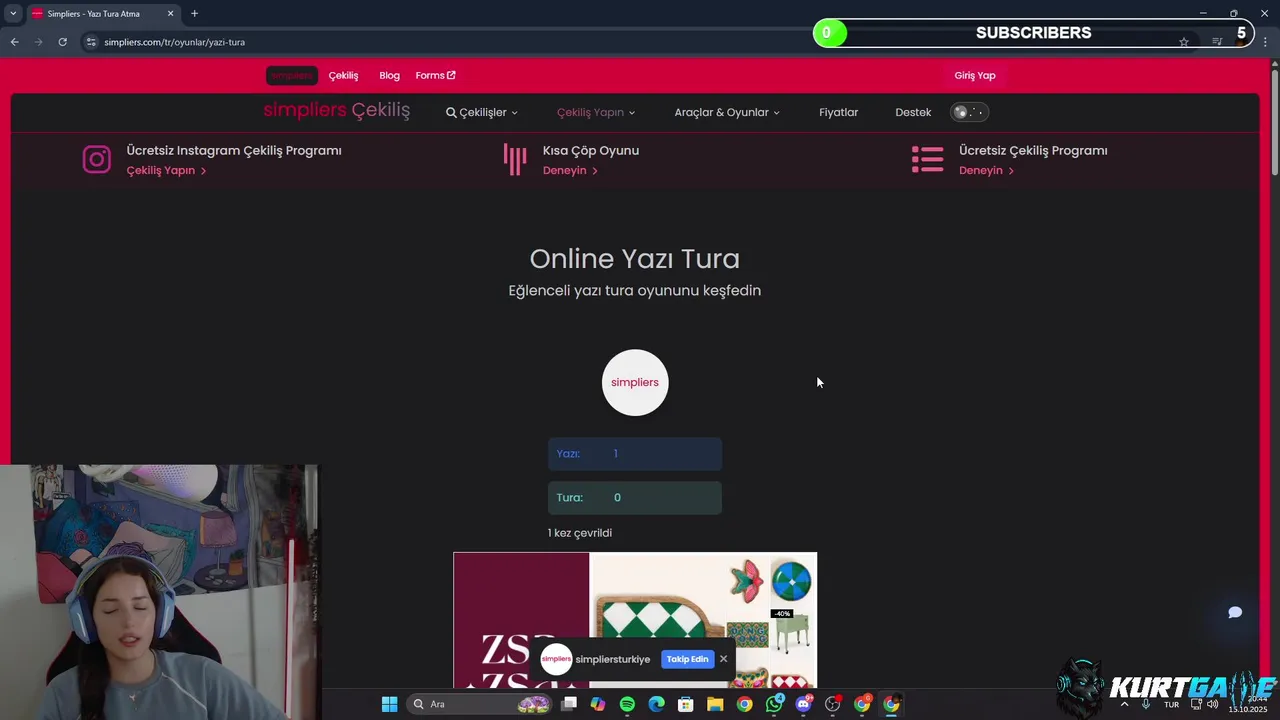Click the Giriş Yap login button
This screenshot has width=1280, height=720.
coord(975,75)
